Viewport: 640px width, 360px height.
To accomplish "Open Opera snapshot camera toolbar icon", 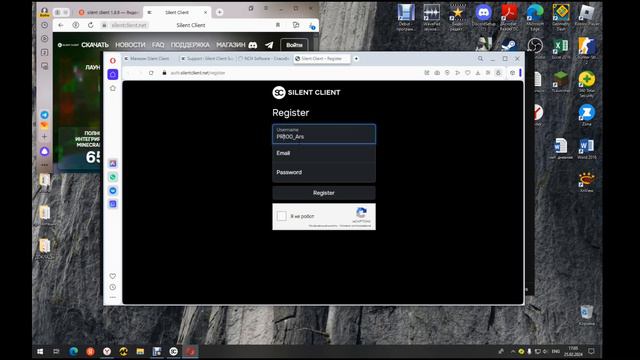I will [437, 73].
